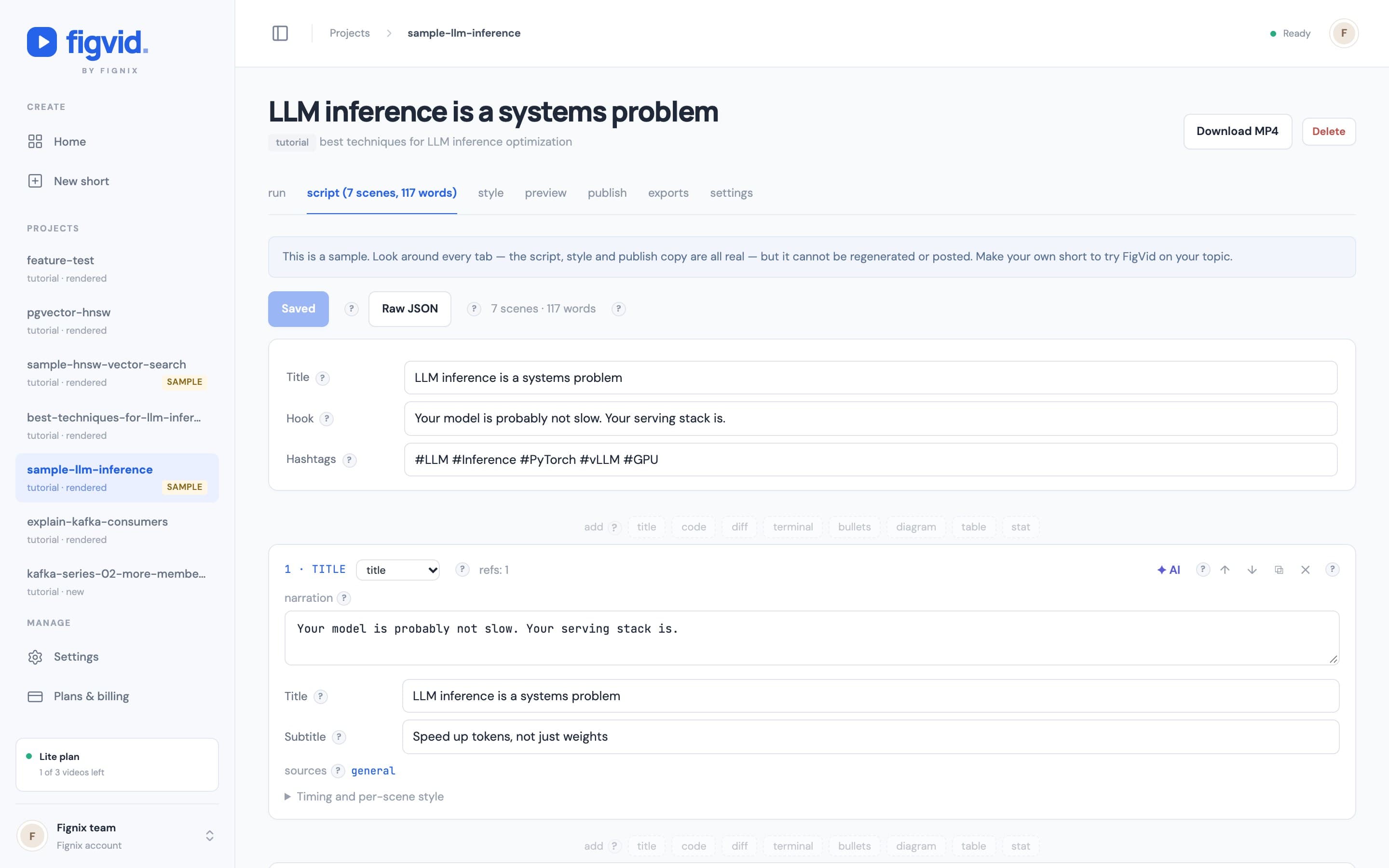Move scene 1 down with the arrow
The width and height of the screenshot is (1389, 868).
[1252, 570]
